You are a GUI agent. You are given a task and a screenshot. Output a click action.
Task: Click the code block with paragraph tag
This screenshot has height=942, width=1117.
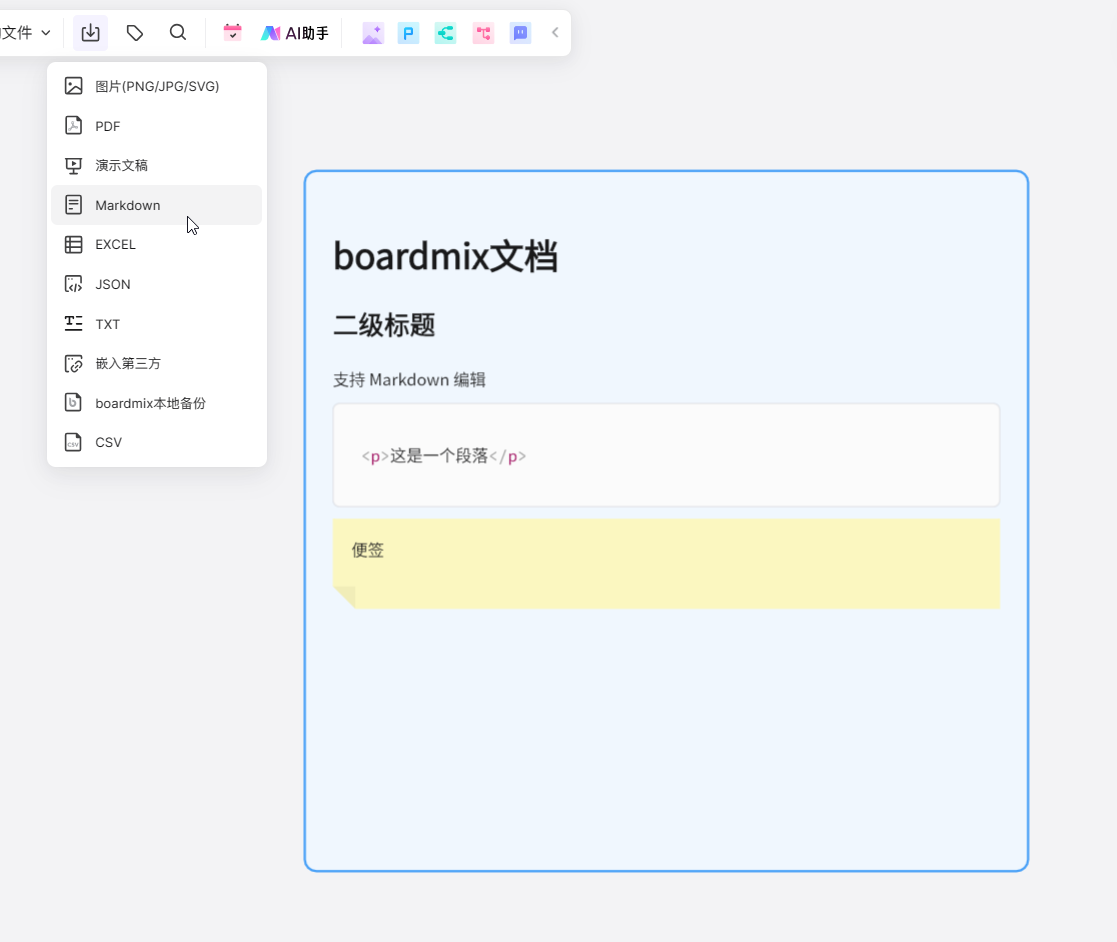click(x=666, y=456)
